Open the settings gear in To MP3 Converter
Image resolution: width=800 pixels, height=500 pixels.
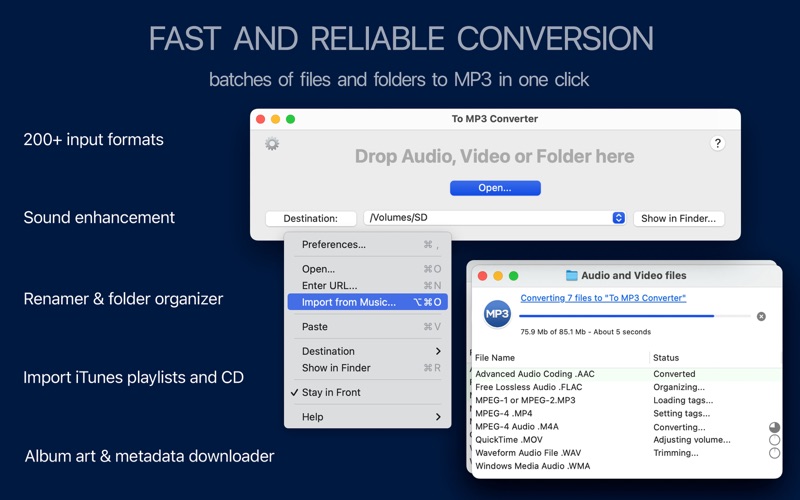(x=272, y=144)
